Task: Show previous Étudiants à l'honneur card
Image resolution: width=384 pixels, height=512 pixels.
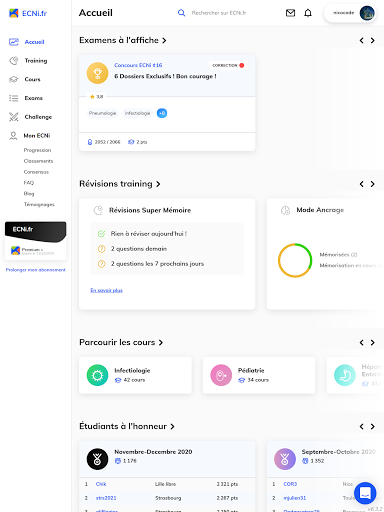Action: [362, 426]
